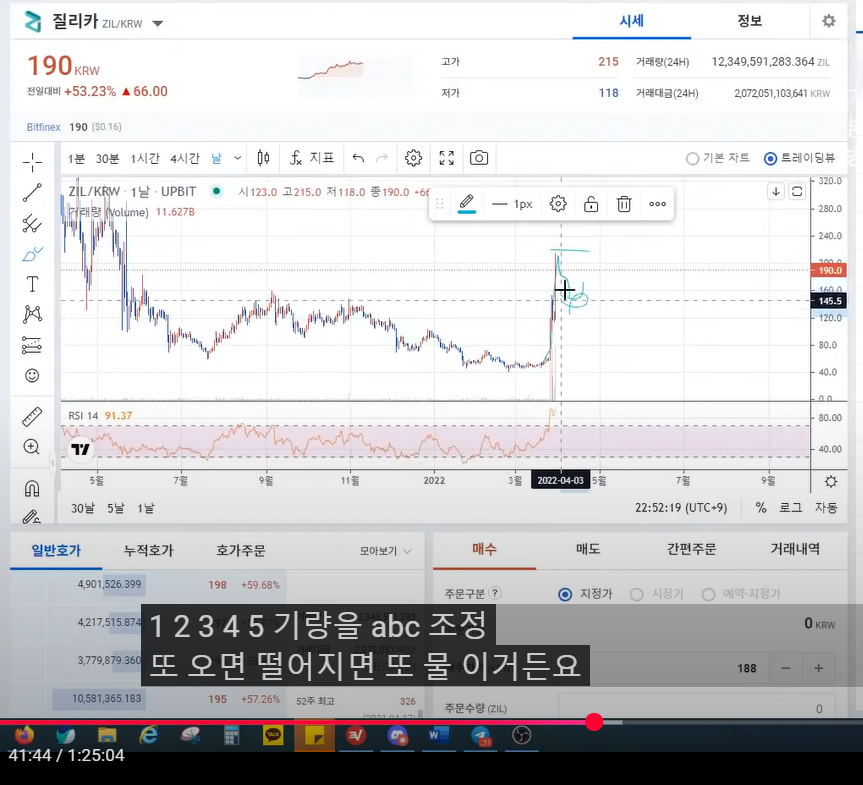This screenshot has height=785, width=863.
Task: Select the pitchfork drawing tool
Action: tap(32, 223)
